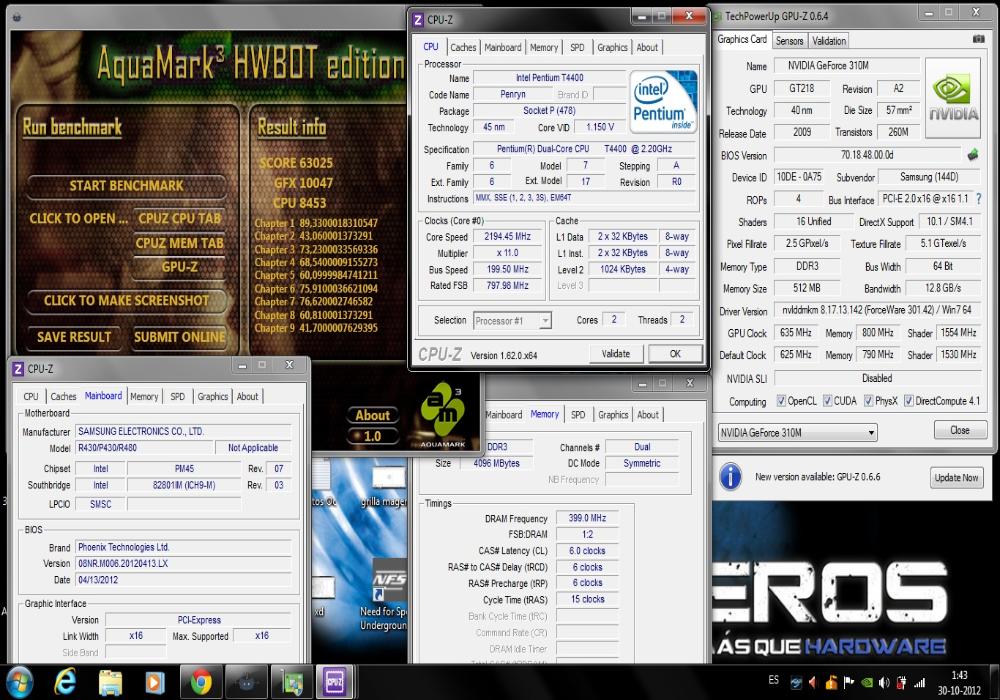Click CLICK TO MAKE SCREENSHOT button
Viewport: 1000px width, 700px height.
126,300
